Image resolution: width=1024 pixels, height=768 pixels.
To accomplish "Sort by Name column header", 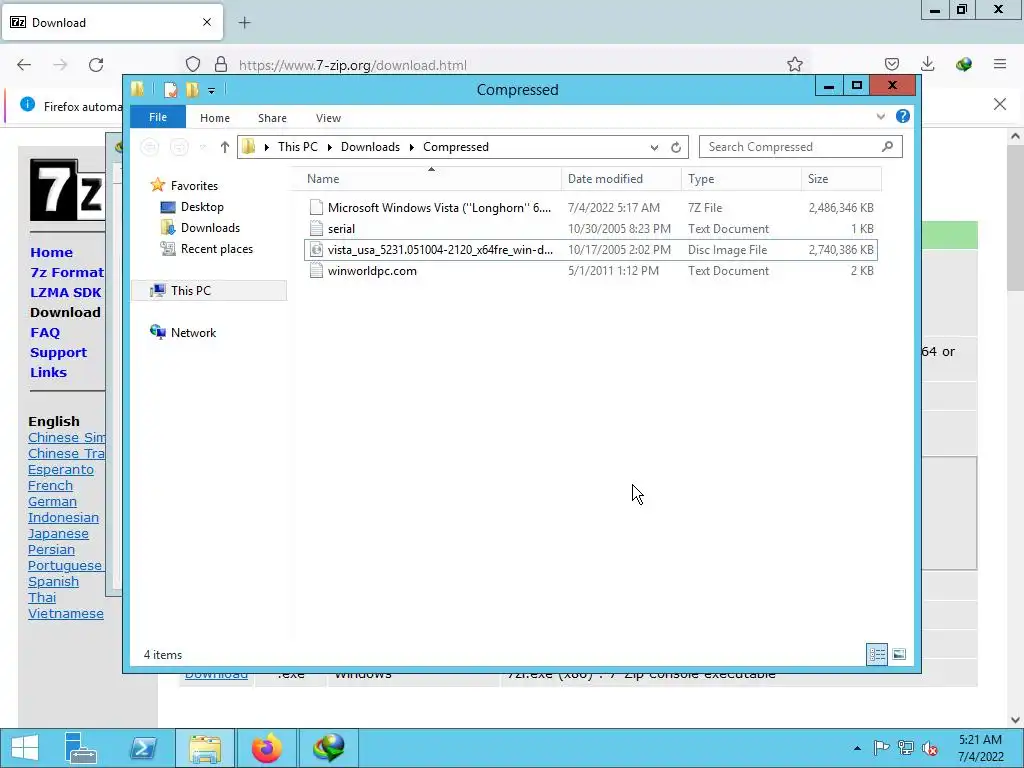I will pyautogui.click(x=431, y=179).
